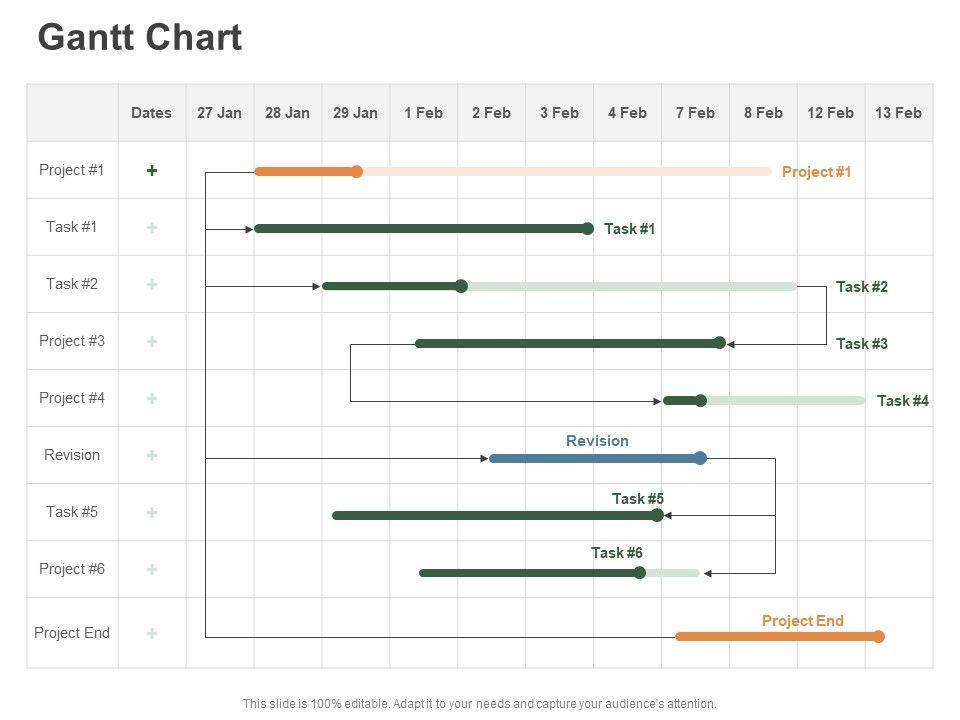Click the Dates column header
Viewport: 960px width, 720px height.
coord(151,113)
